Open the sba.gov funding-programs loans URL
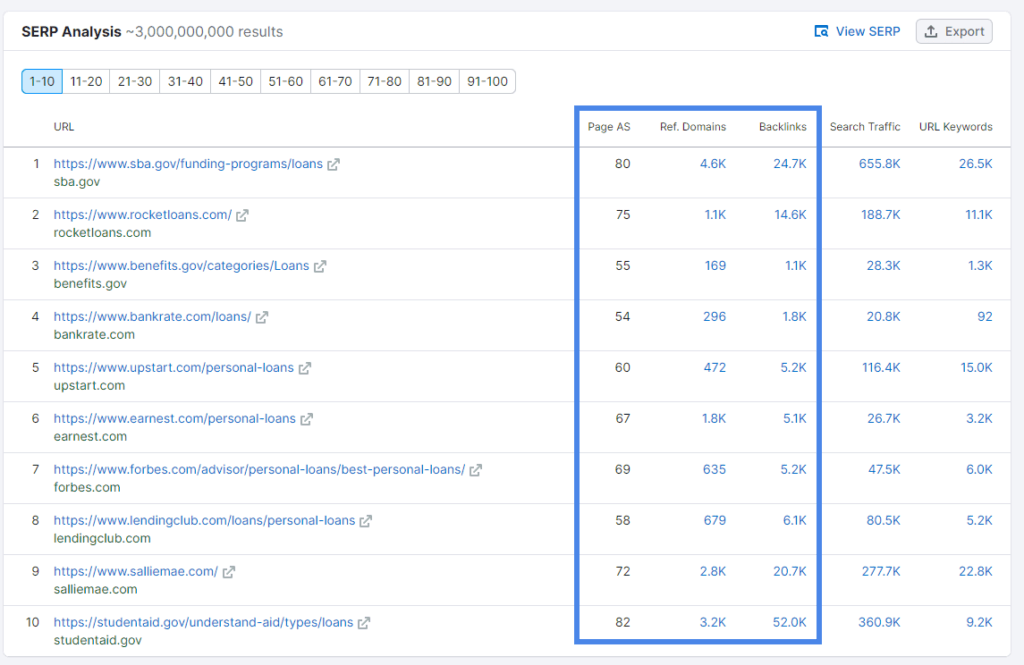Image resolution: width=1024 pixels, height=665 pixels. 188,164
